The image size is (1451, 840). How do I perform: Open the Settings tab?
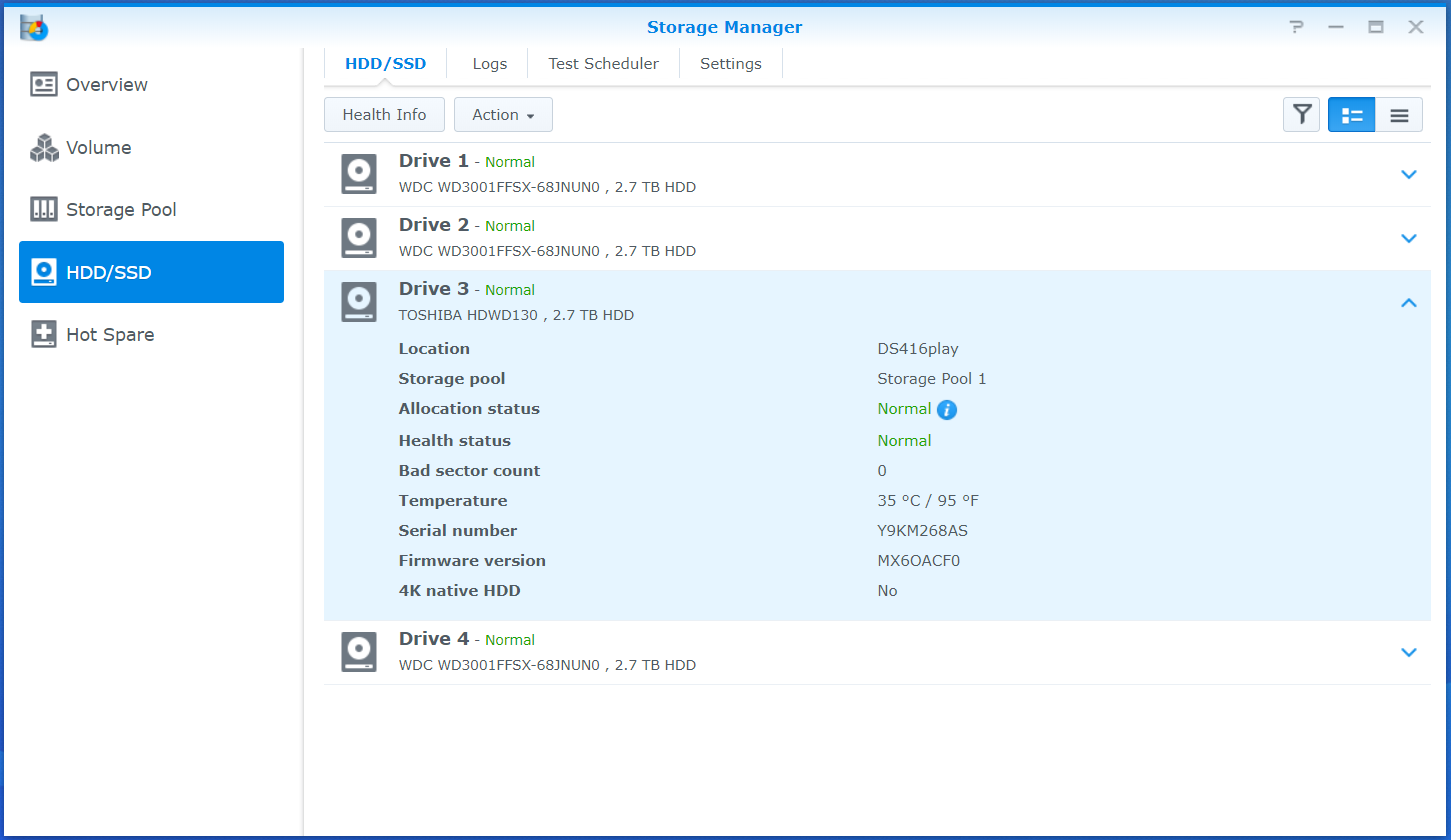pyautogui.click(x=731, y=63)
